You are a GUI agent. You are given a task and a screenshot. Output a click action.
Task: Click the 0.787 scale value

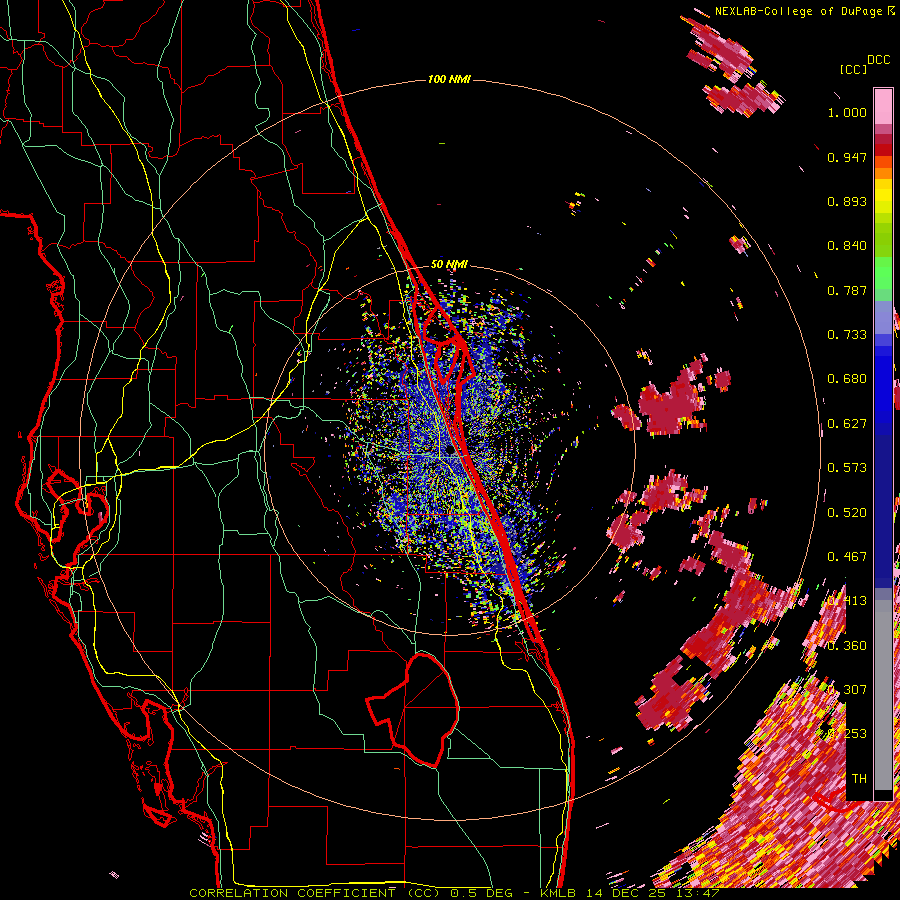click(x=847, y=290)
